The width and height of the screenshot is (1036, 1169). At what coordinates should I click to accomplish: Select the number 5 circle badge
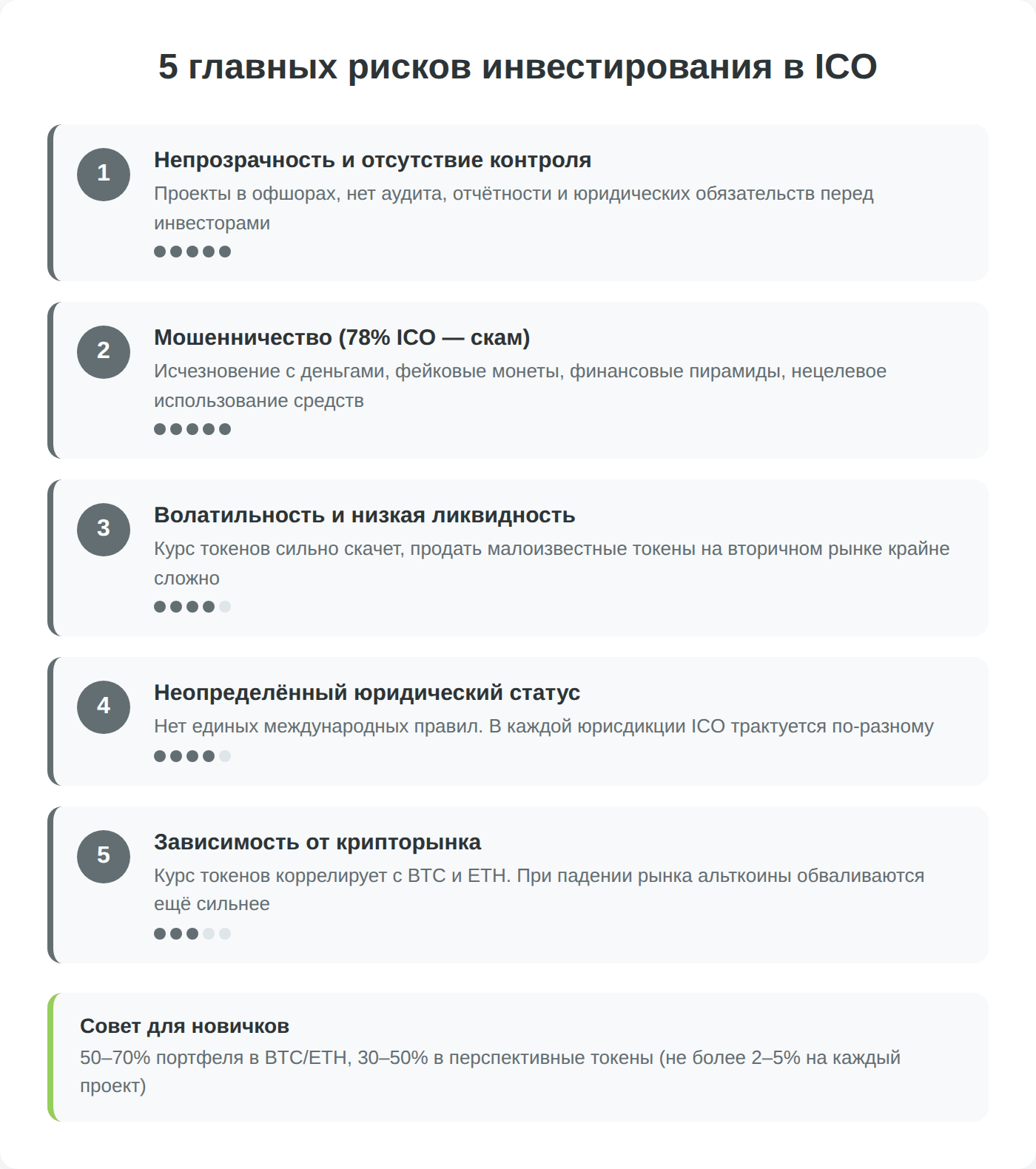coord(104,856)
